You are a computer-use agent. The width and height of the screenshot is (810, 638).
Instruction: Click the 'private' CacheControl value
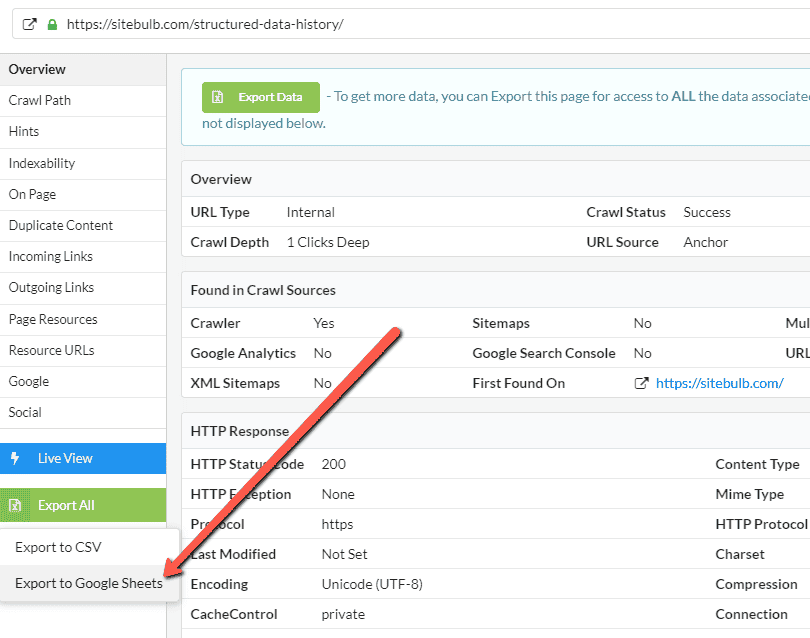(343, 614)
